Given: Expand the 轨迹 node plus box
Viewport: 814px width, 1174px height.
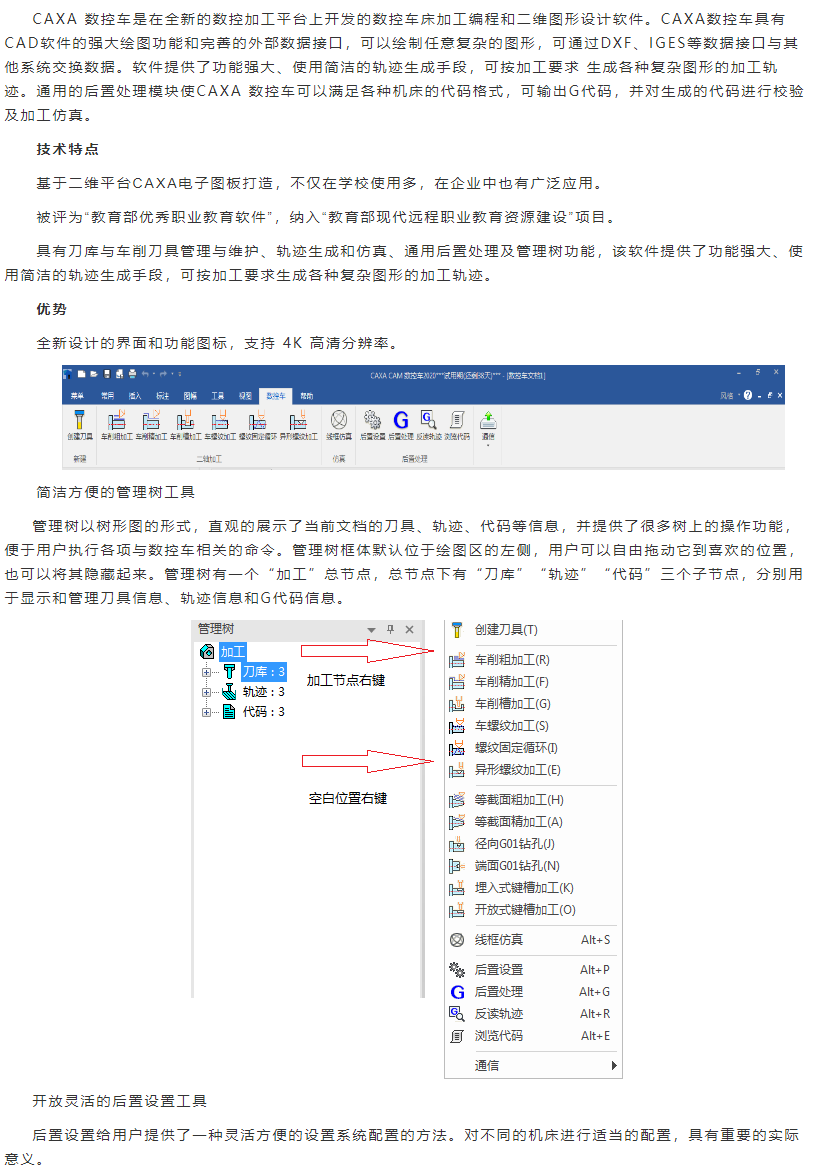Looking at the screenshot, I should (x=206, y=693).
